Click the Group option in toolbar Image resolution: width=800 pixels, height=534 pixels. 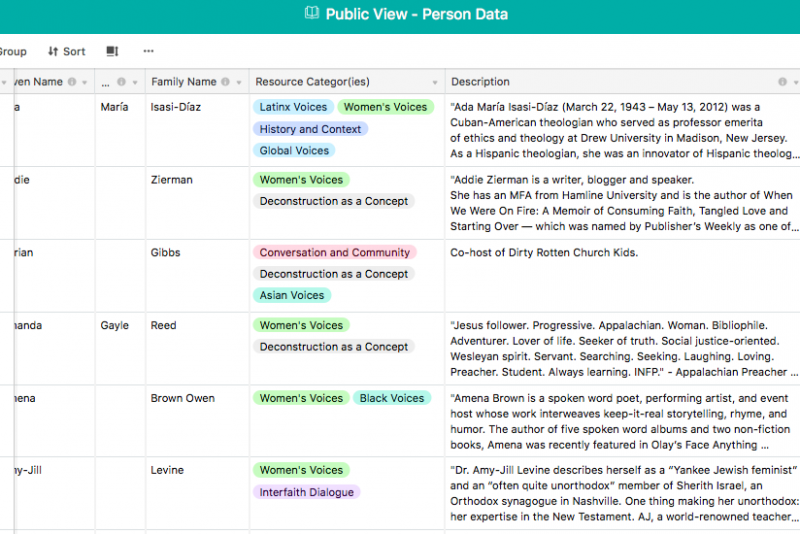[x=13, y=52]
